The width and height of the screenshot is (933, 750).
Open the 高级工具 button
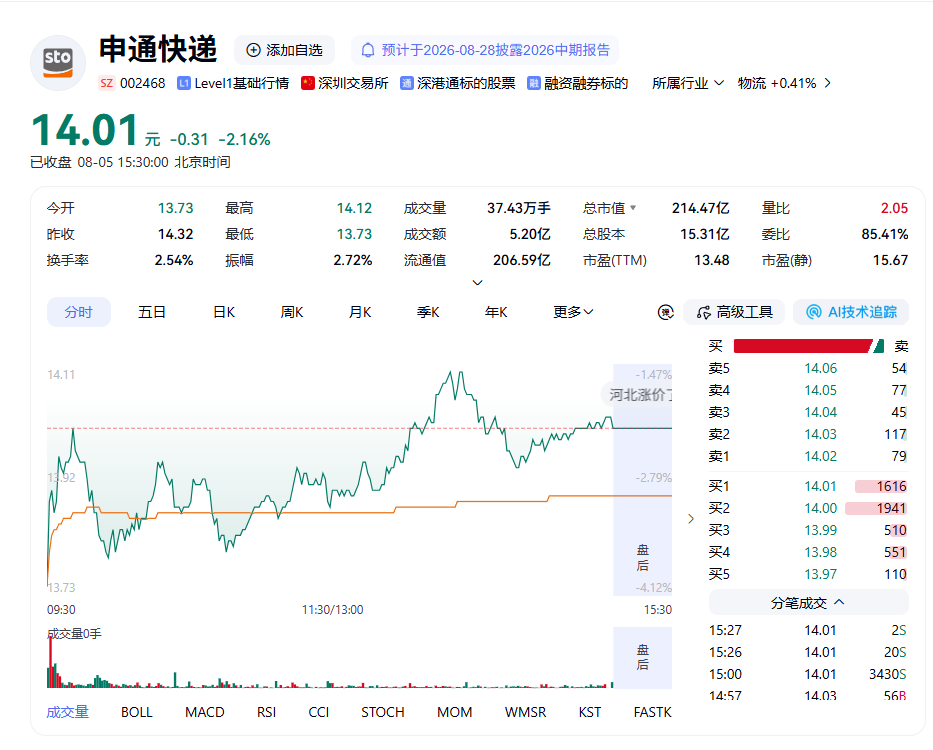734,312
